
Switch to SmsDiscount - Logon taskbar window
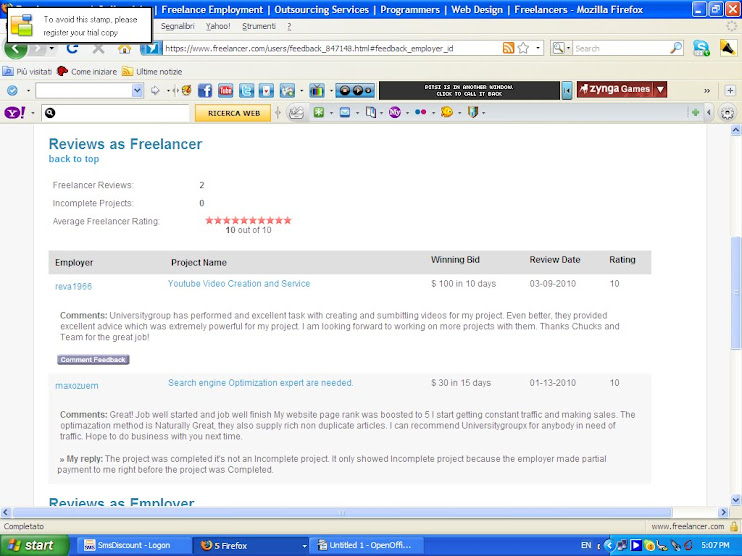pos(132,546)
